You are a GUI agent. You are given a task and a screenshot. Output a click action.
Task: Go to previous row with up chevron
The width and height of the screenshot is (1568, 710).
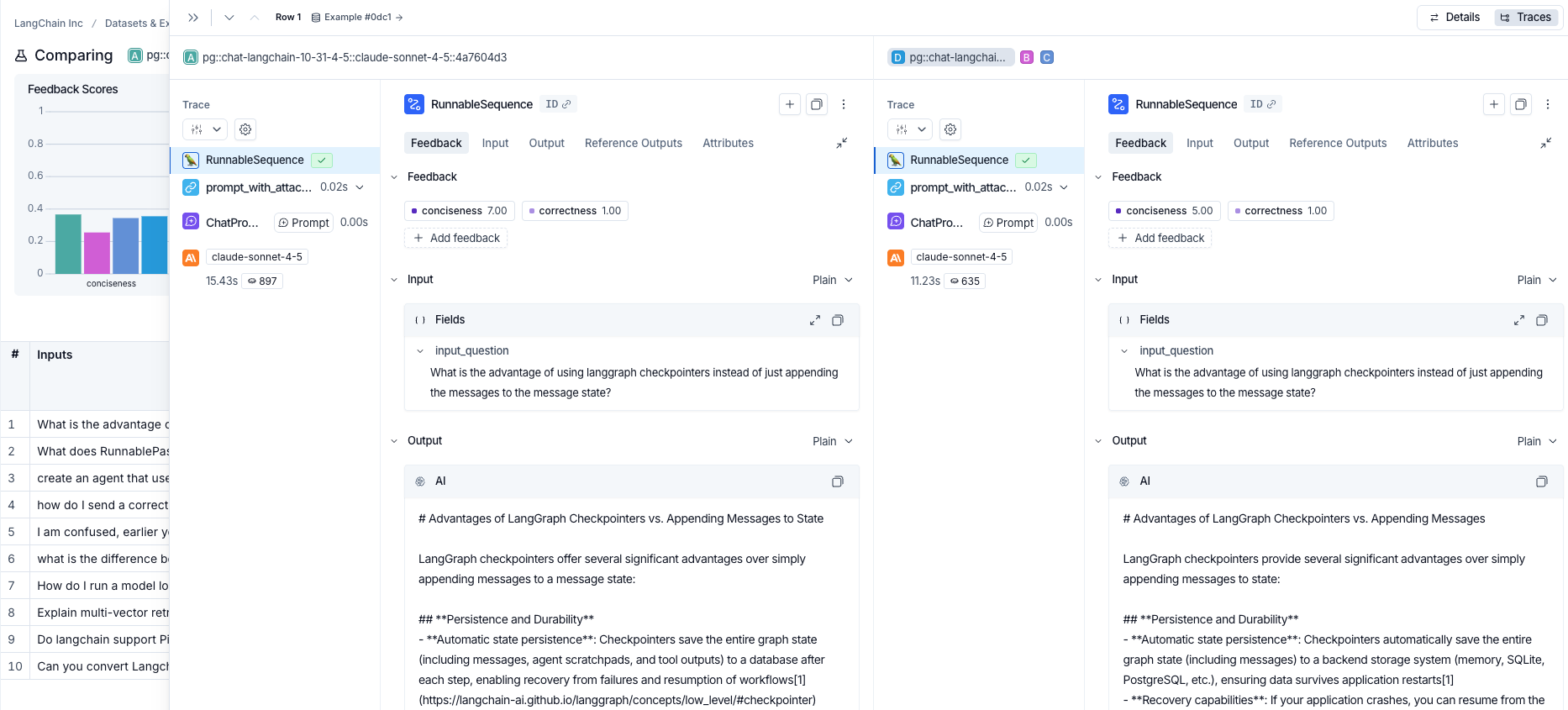(255, 17)
